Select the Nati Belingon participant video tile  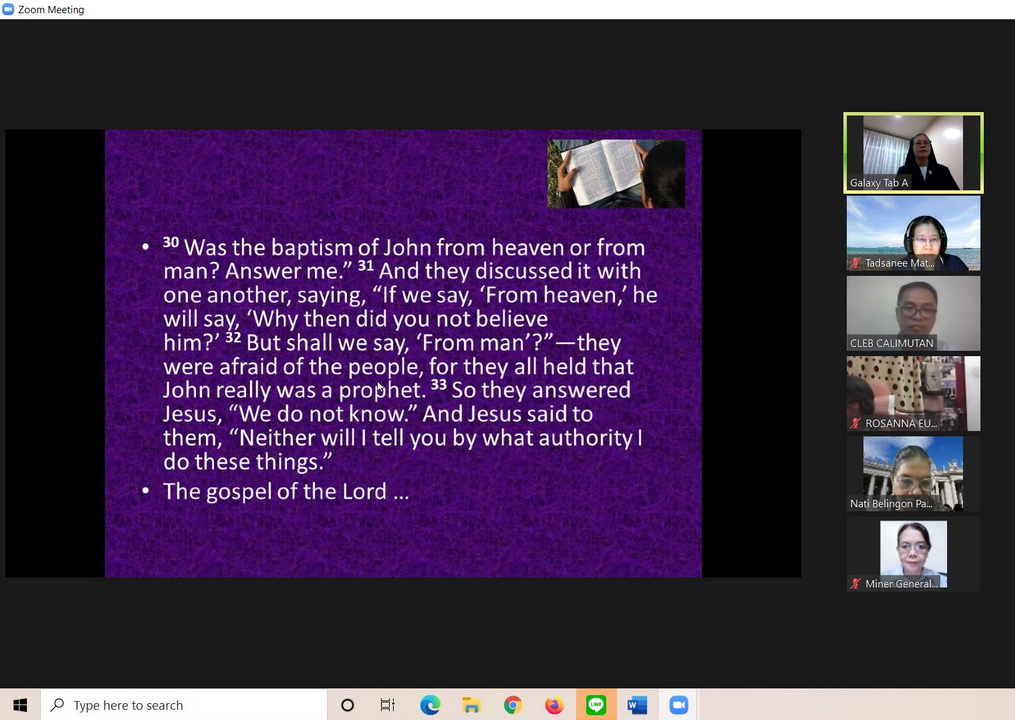913,473
